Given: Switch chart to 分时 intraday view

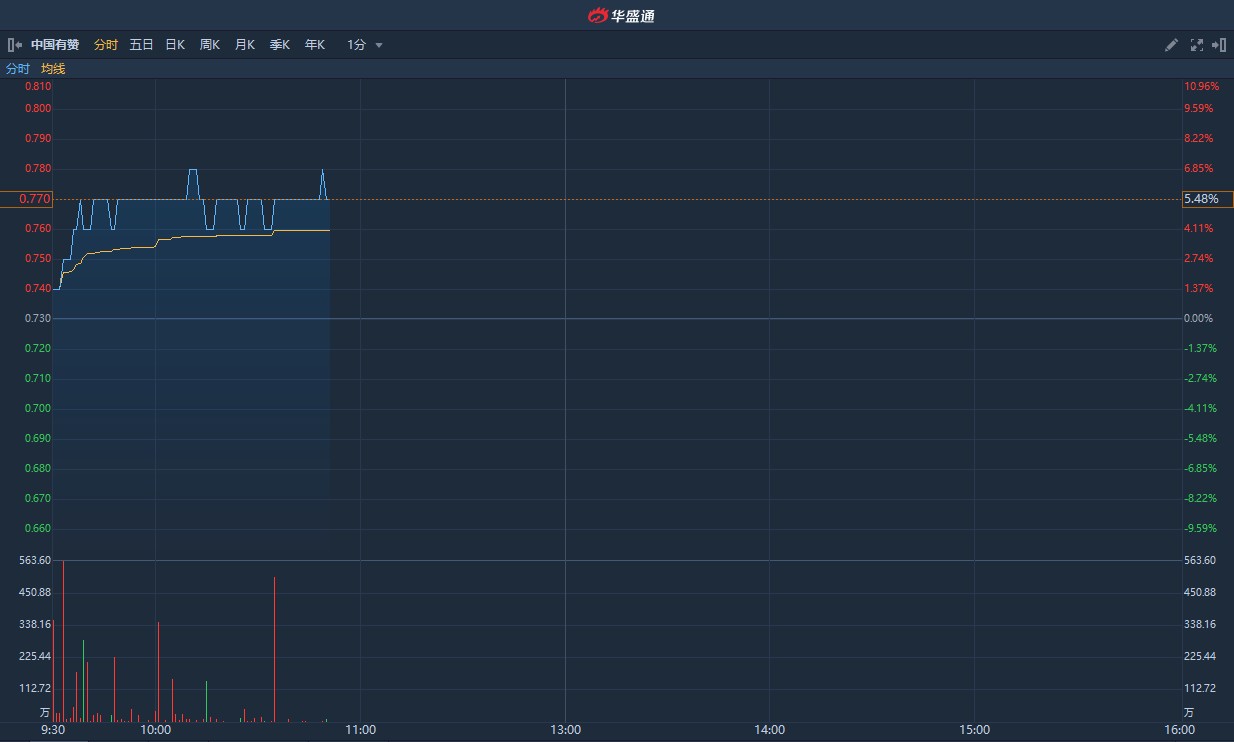Looking at the screenshot, I should pyautogui.click(x=104, y=45).
